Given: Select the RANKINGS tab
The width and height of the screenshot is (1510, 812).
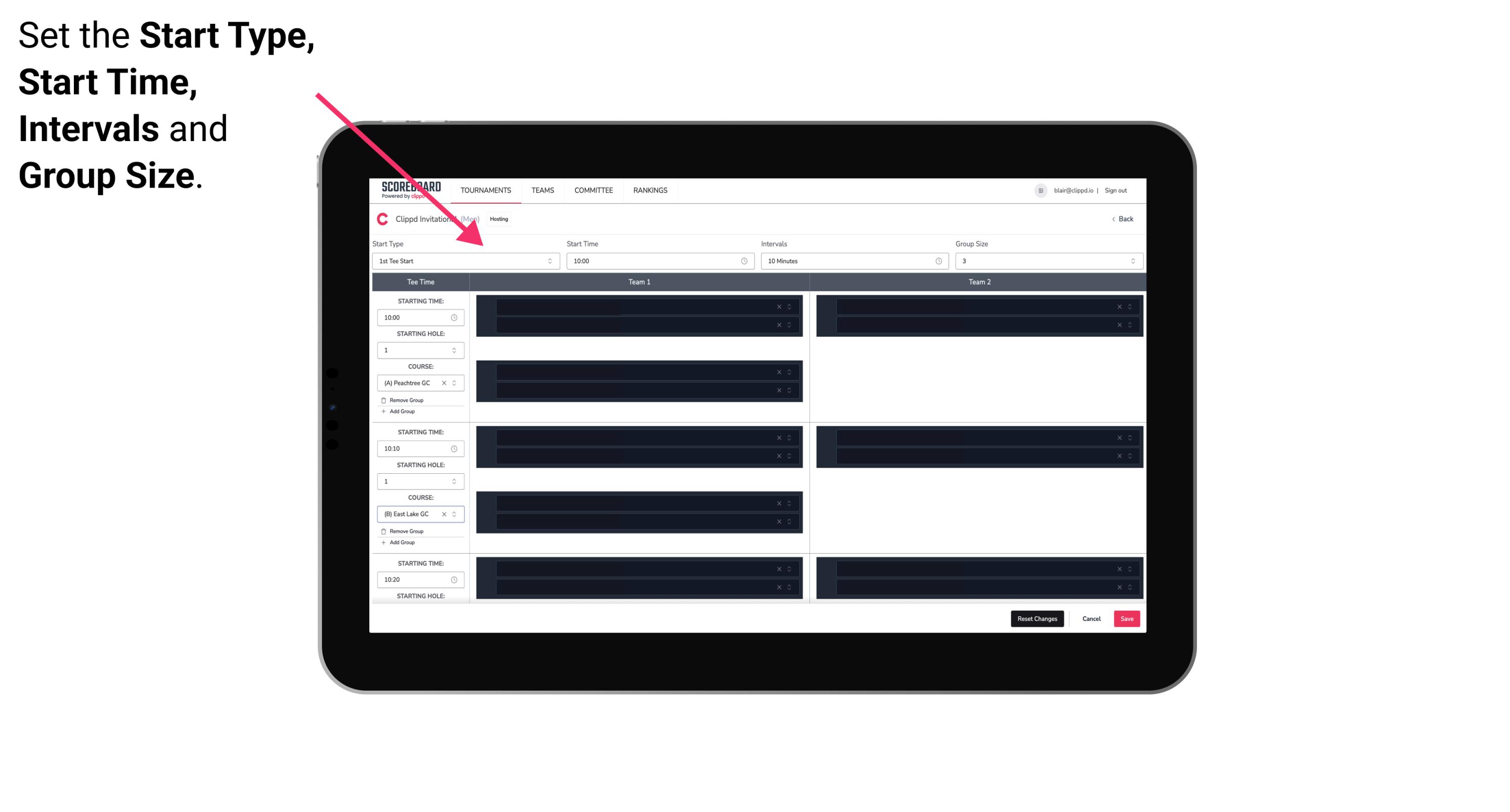Looking at the screenshot, I should point(650,190).
